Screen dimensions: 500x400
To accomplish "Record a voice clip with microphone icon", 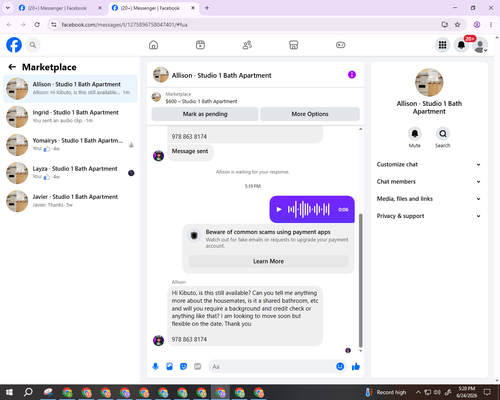I will pyautogui.click(x=155, y=367).
